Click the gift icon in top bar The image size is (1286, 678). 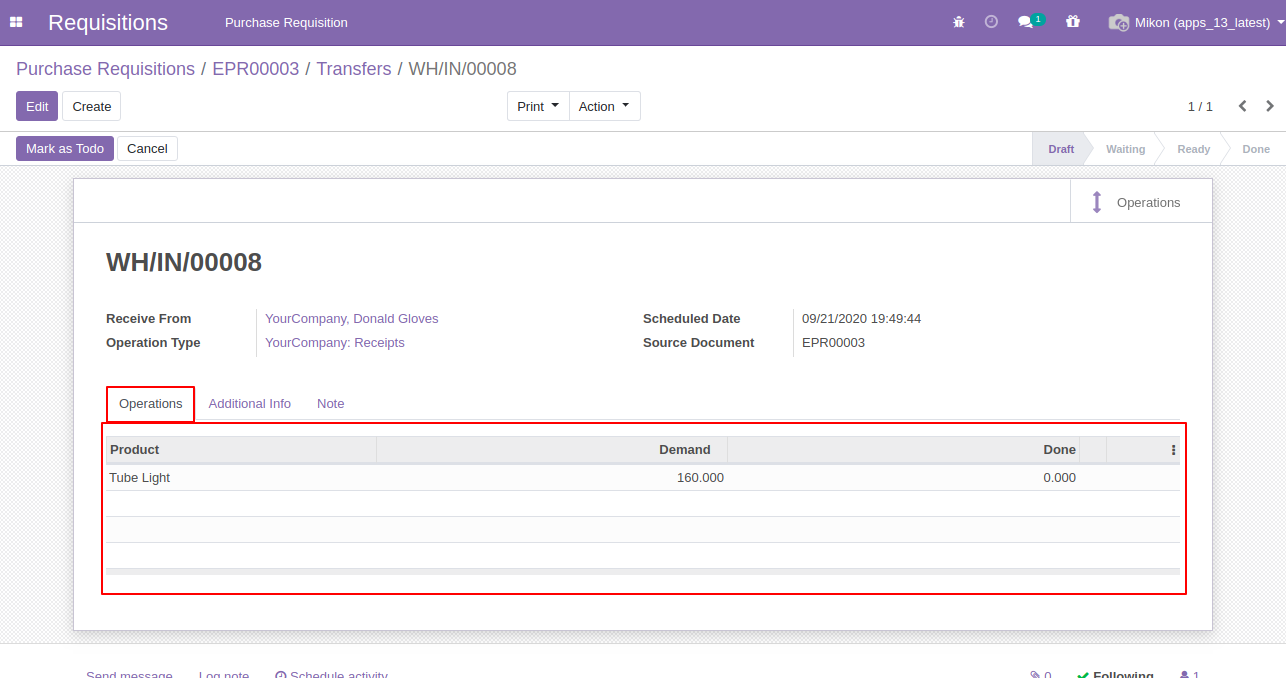(x=1073, y=22)
